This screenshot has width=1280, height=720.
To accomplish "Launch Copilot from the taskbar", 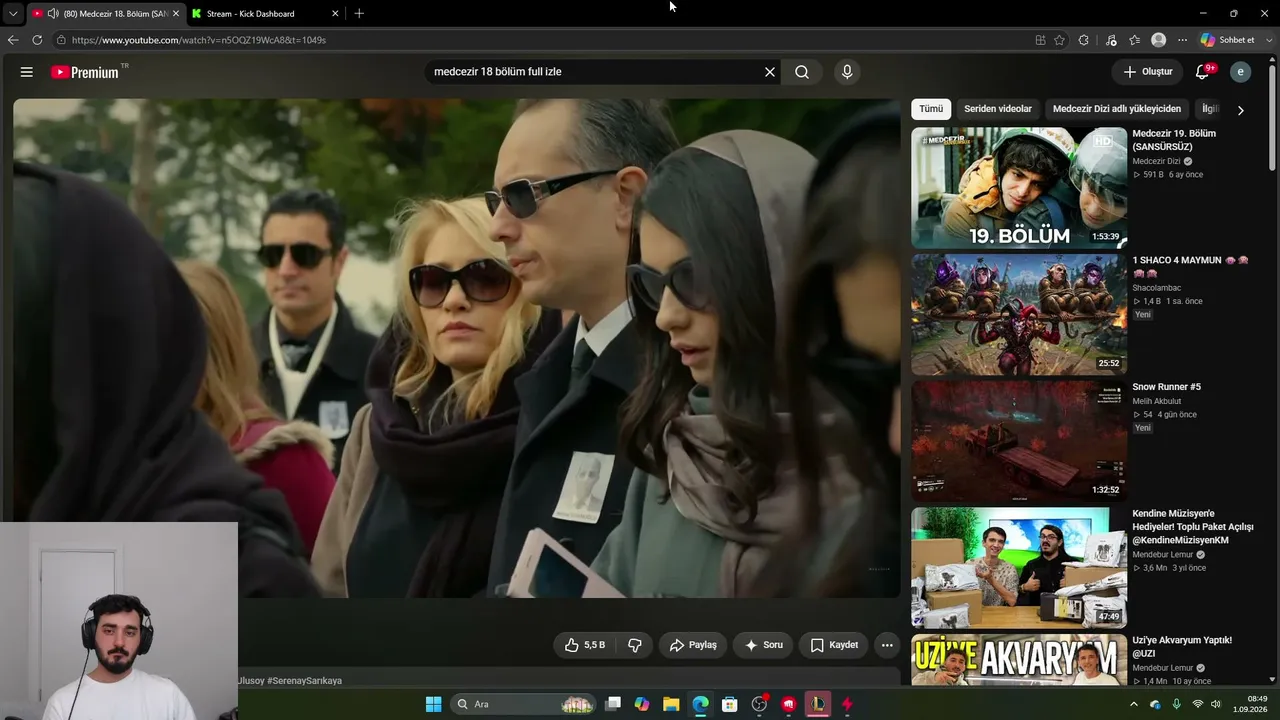I will (x=642, y=704).
